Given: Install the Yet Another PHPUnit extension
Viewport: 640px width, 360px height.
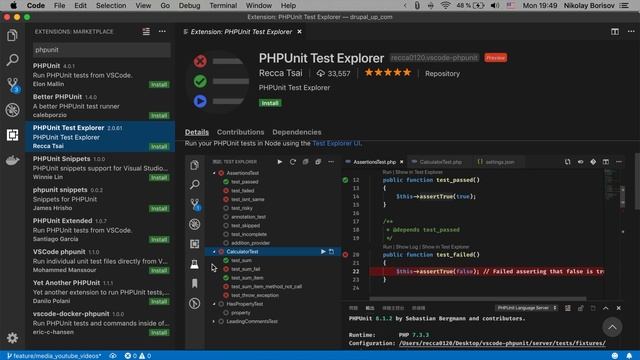Looking at the screenshot, I should pyautogui.click(x=159, y=302).
